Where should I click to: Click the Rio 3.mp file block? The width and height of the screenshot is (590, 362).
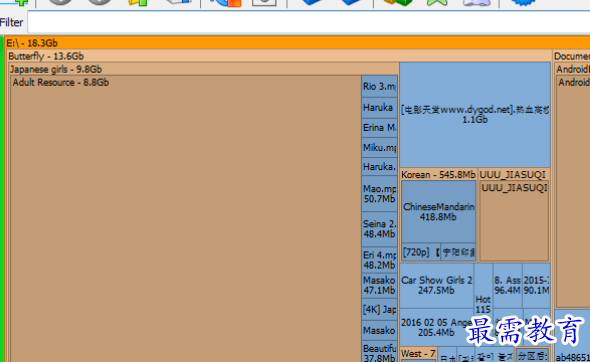(379, 86)
